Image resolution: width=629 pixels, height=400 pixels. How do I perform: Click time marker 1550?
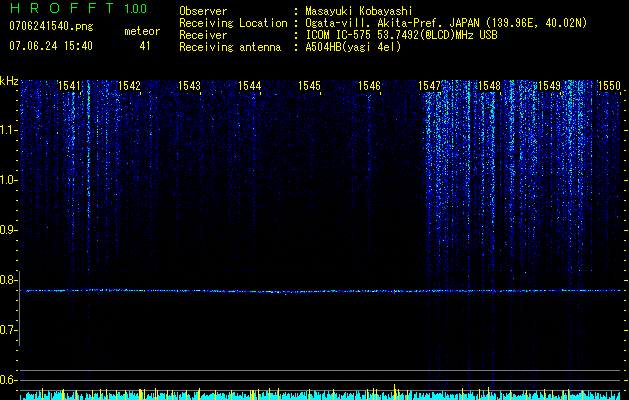609,86
